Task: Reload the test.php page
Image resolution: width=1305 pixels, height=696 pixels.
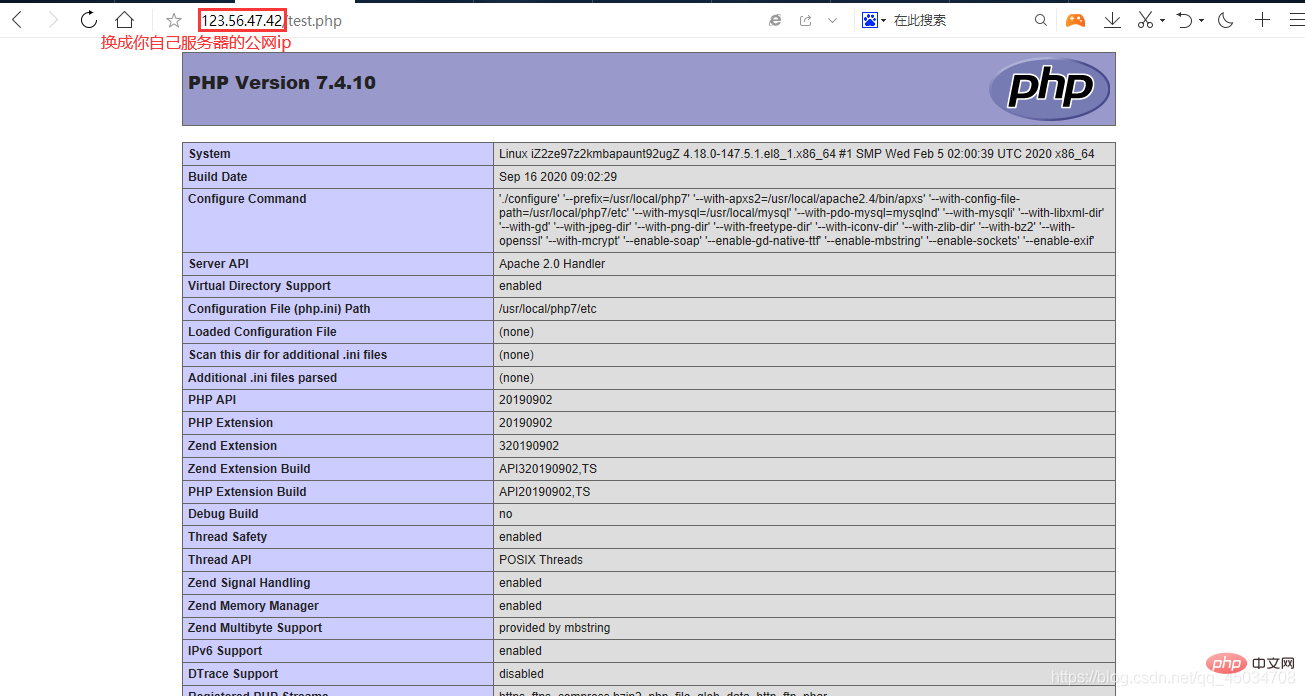Action: click(x=89, y=20)
